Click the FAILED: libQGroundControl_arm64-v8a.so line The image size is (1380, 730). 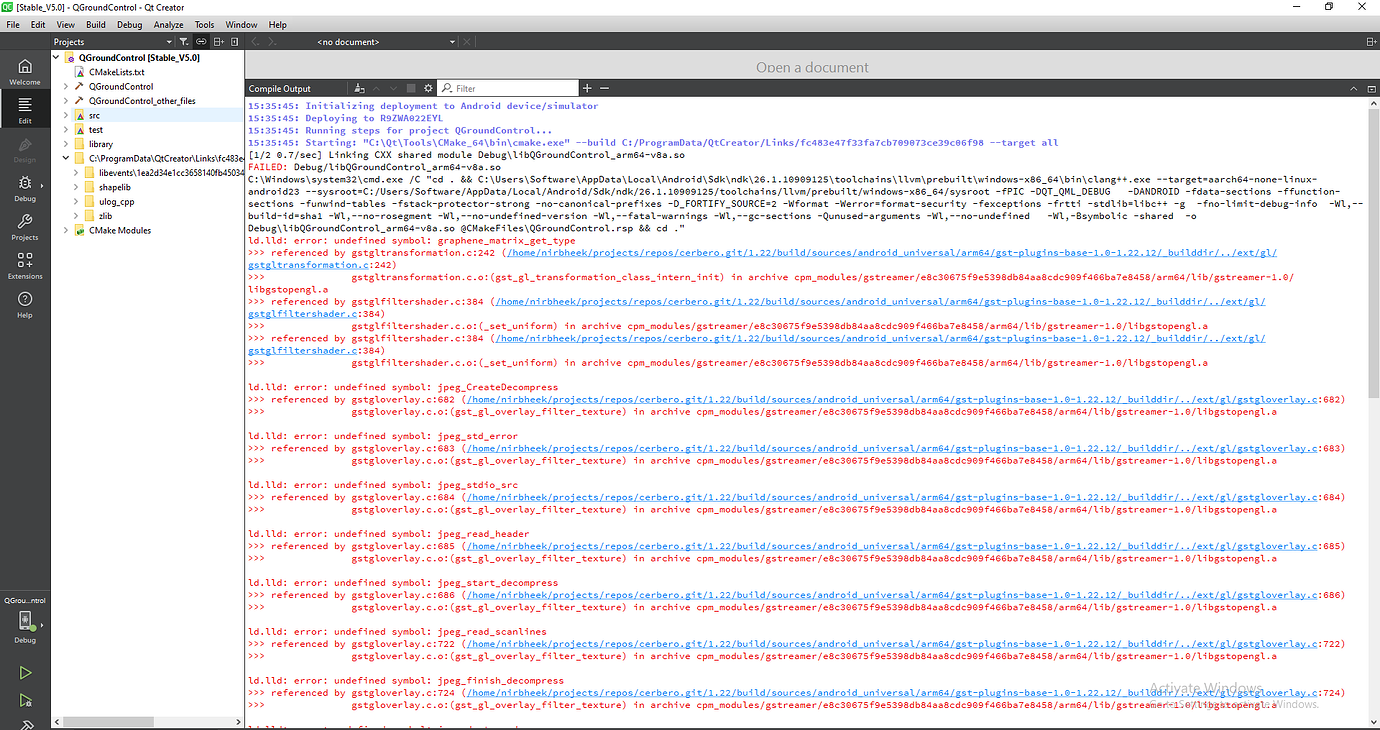point(374,167)
